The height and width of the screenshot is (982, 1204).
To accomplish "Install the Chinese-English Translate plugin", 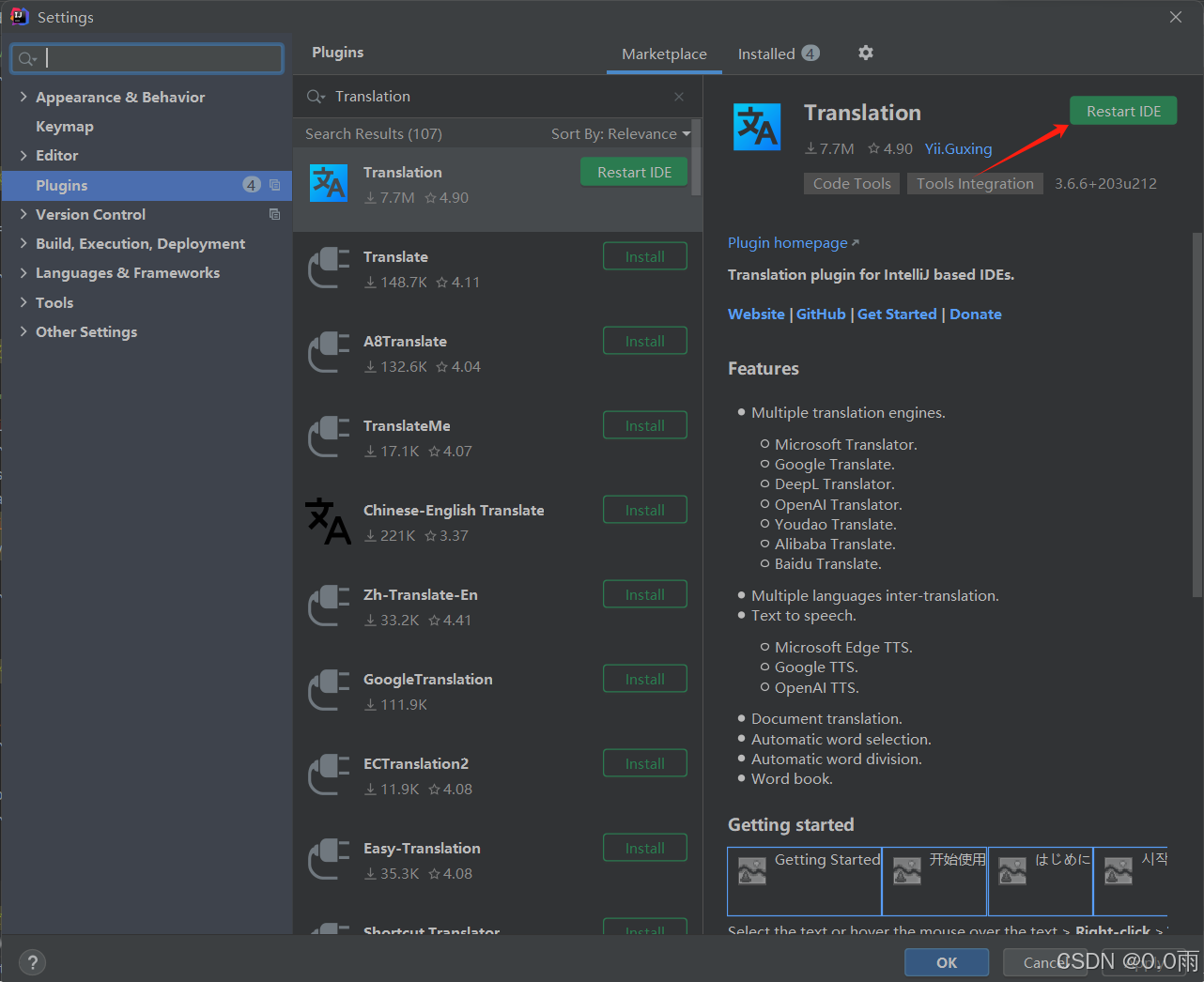I will 644,510.
